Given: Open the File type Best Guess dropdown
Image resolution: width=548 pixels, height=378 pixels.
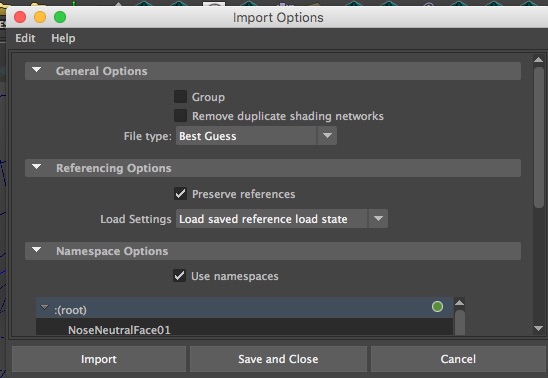Looking at the screenshot, I should coord(256,136).
